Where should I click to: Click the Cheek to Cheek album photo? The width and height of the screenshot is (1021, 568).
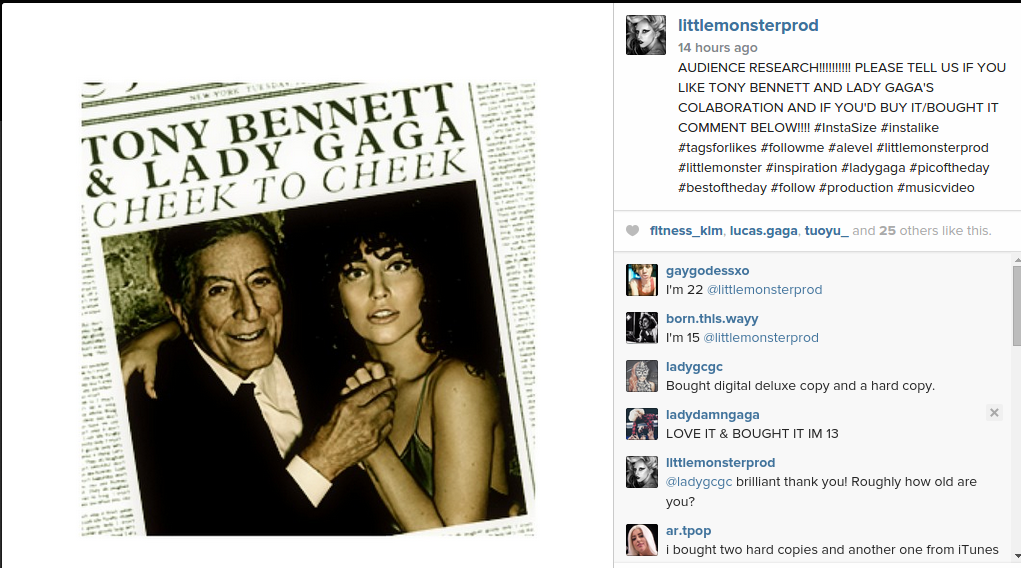coord(308,309)
